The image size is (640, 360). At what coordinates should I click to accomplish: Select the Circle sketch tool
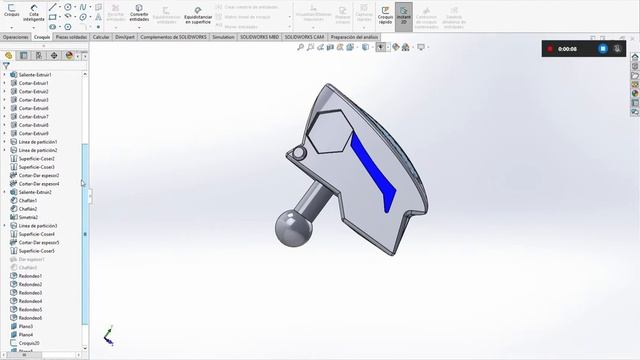pos(68,7)
